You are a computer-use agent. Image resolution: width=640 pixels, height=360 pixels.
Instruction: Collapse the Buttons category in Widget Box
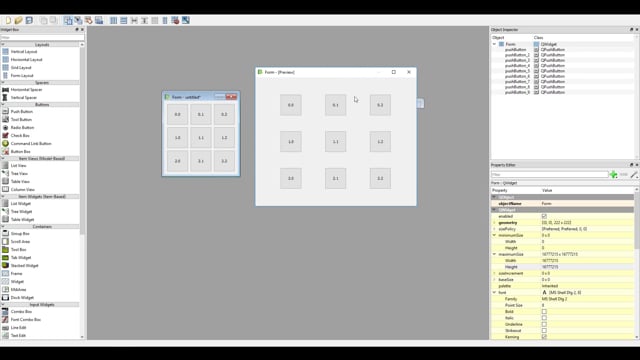(x=3, y=104)
